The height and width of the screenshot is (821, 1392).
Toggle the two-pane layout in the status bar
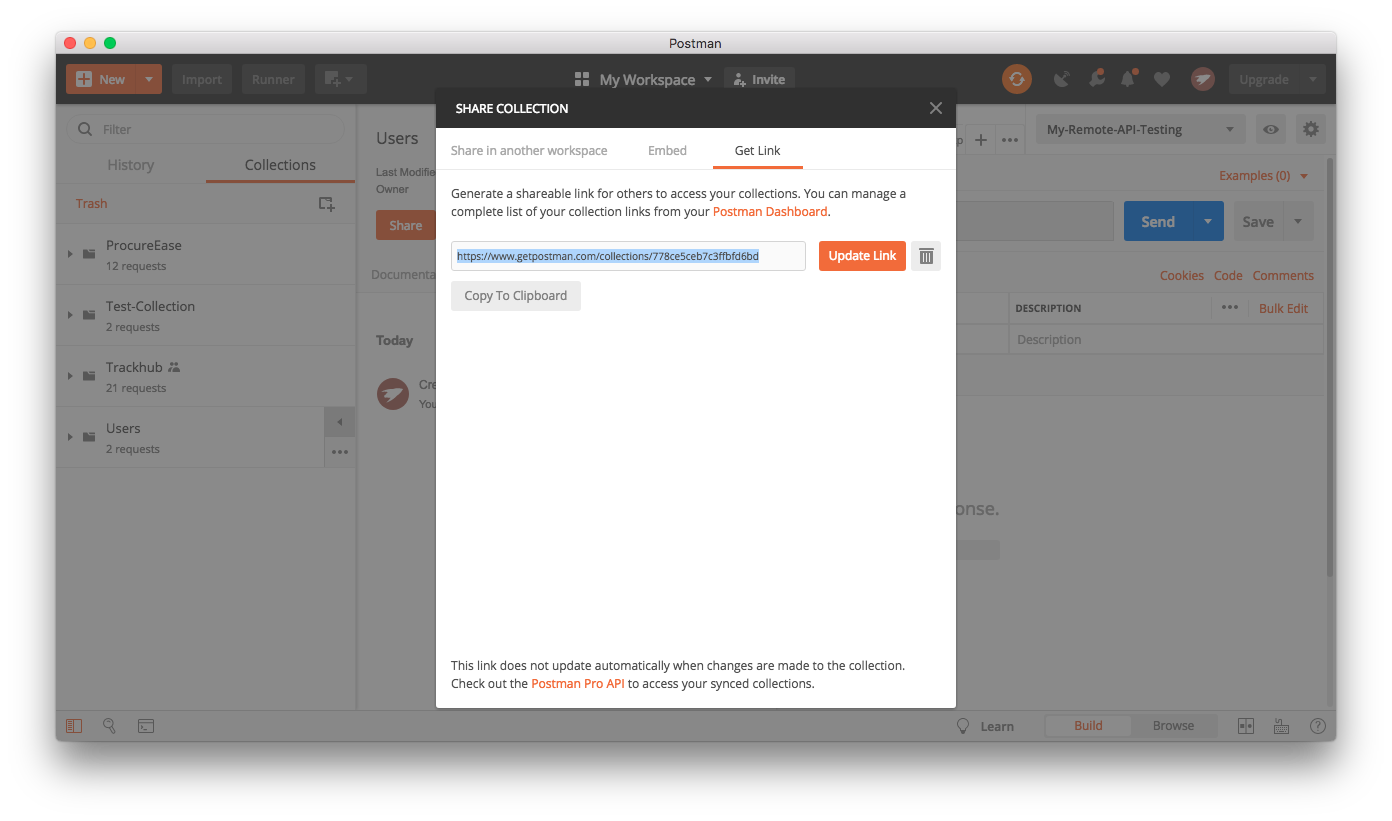1246,726
